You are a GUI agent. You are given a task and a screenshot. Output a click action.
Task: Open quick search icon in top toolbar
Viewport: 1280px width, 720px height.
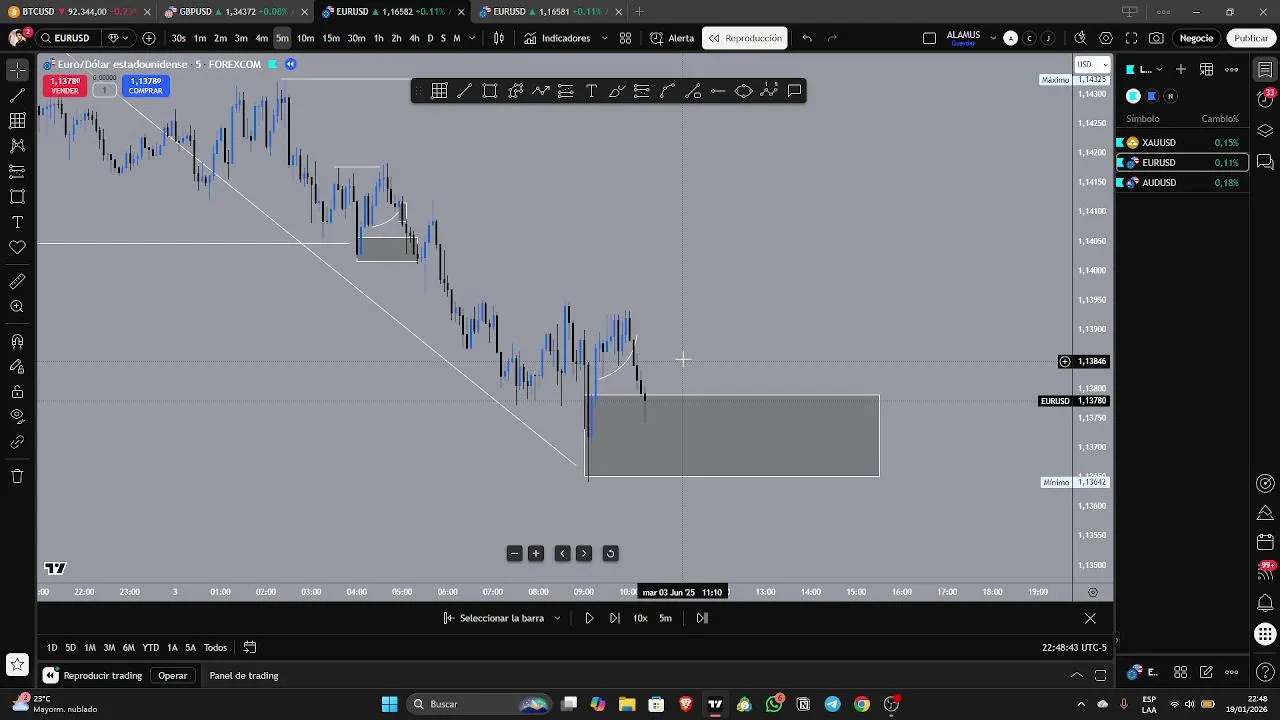click(x=1080, y=38)
